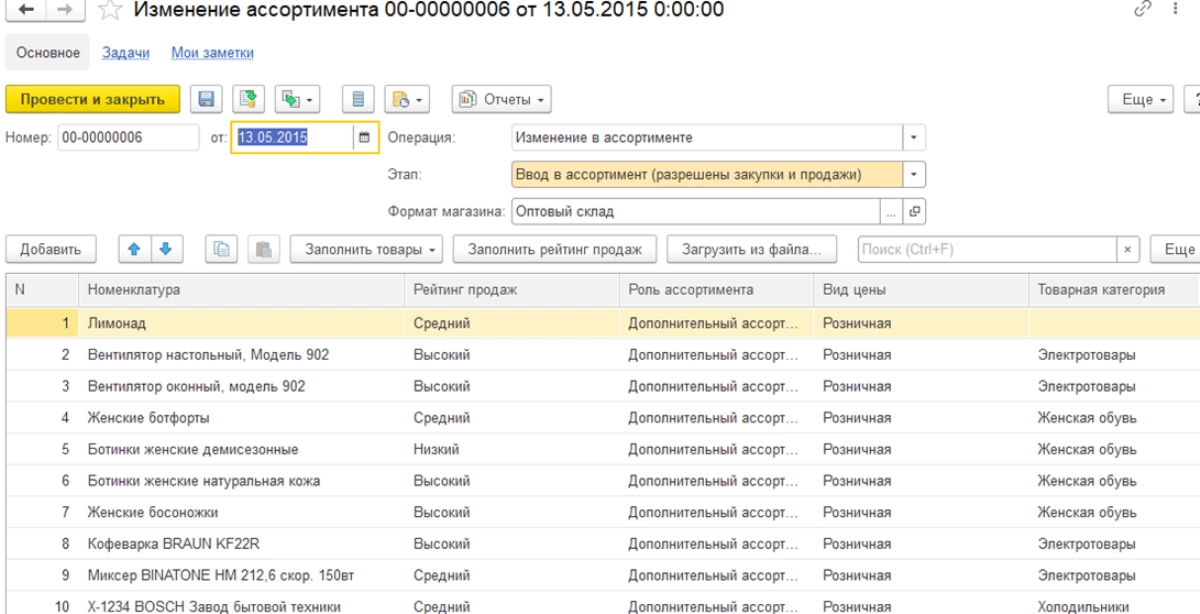
Task: Select the Лимонад row
Action: (603, 323)
